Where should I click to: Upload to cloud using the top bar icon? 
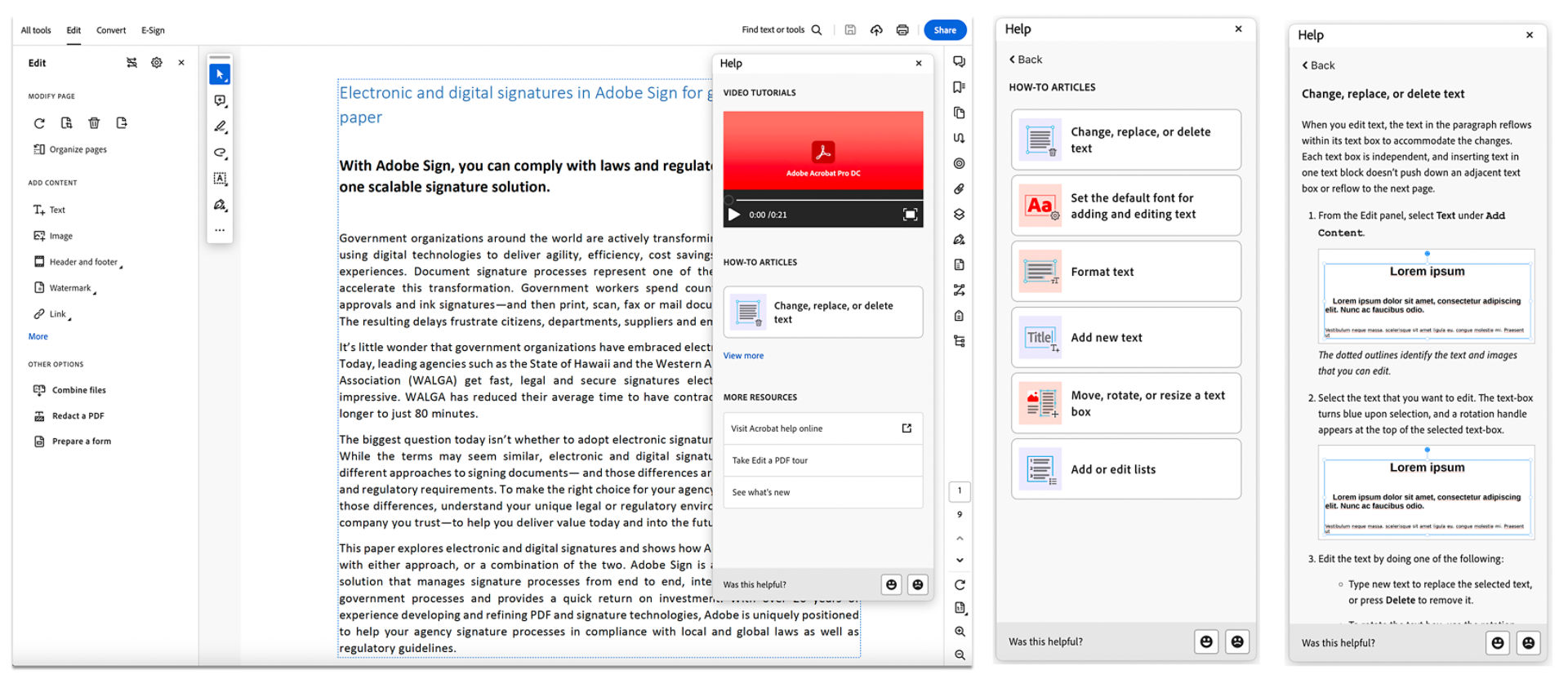(x=876, y=30)
